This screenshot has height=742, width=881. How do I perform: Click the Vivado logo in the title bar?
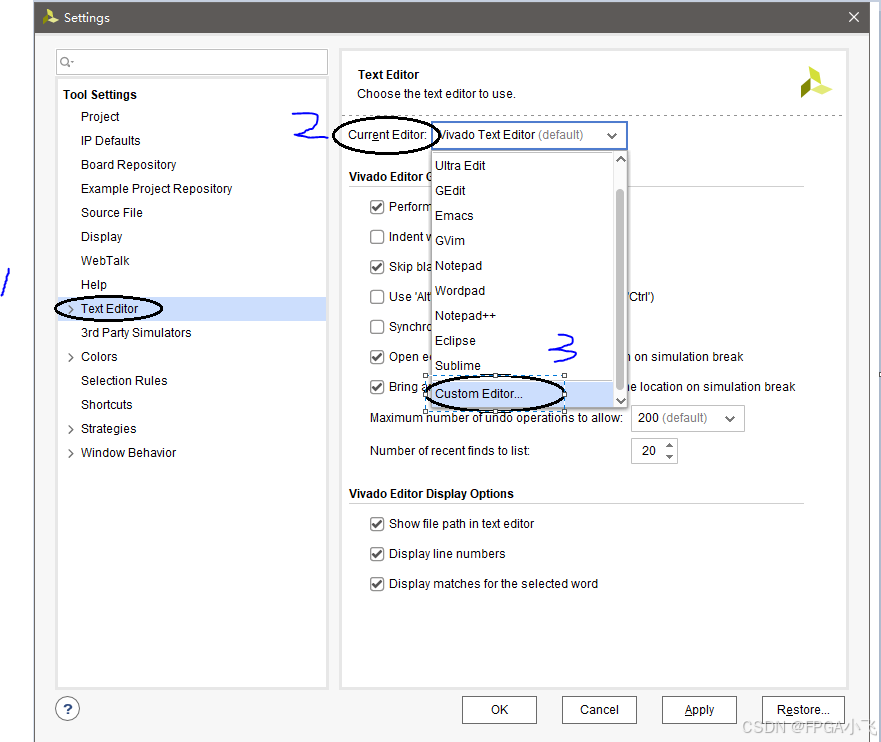(51, 17)
